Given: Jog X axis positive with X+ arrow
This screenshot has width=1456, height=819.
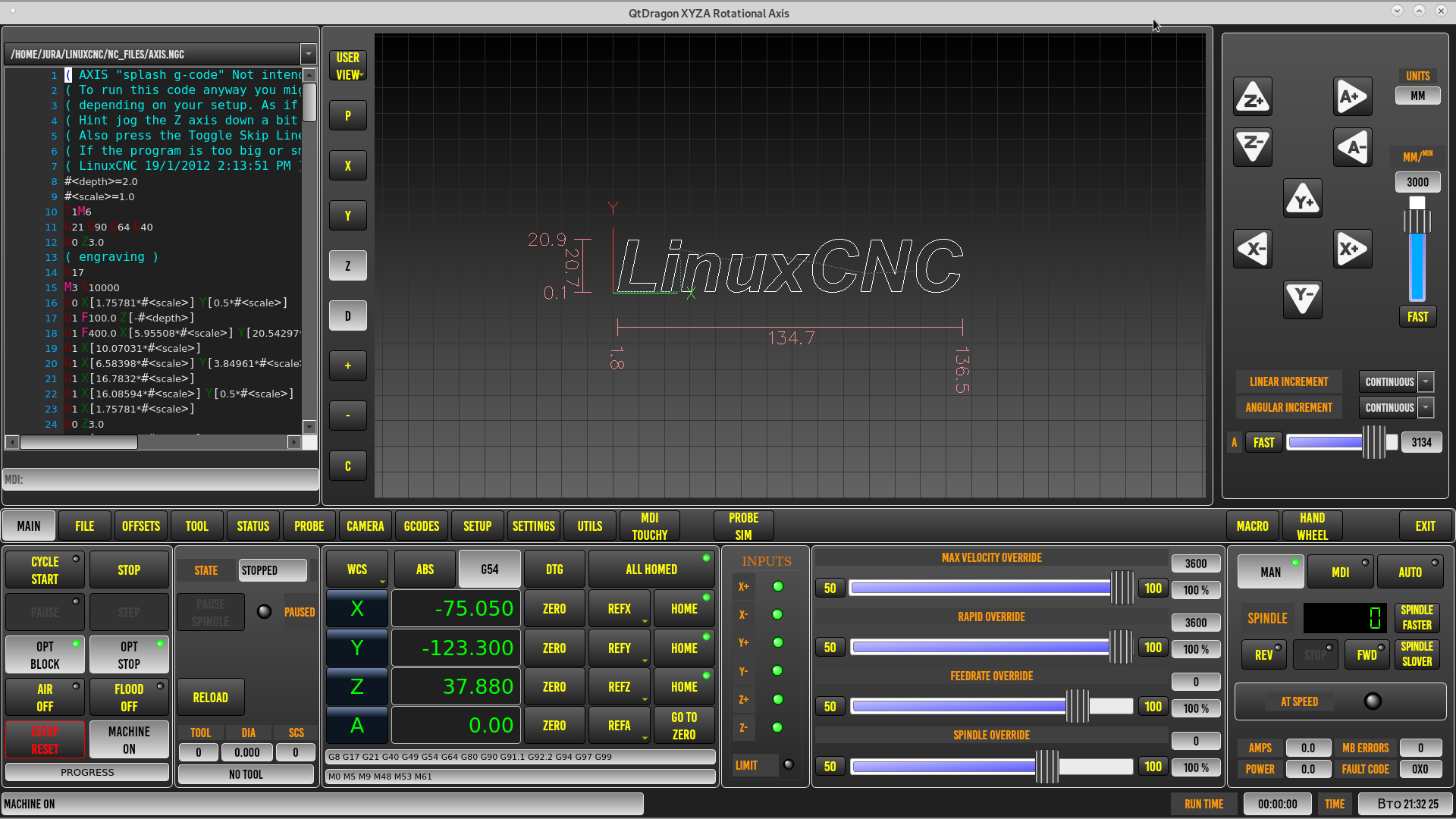Looking at the screenshot, I should coord(1353,249).
